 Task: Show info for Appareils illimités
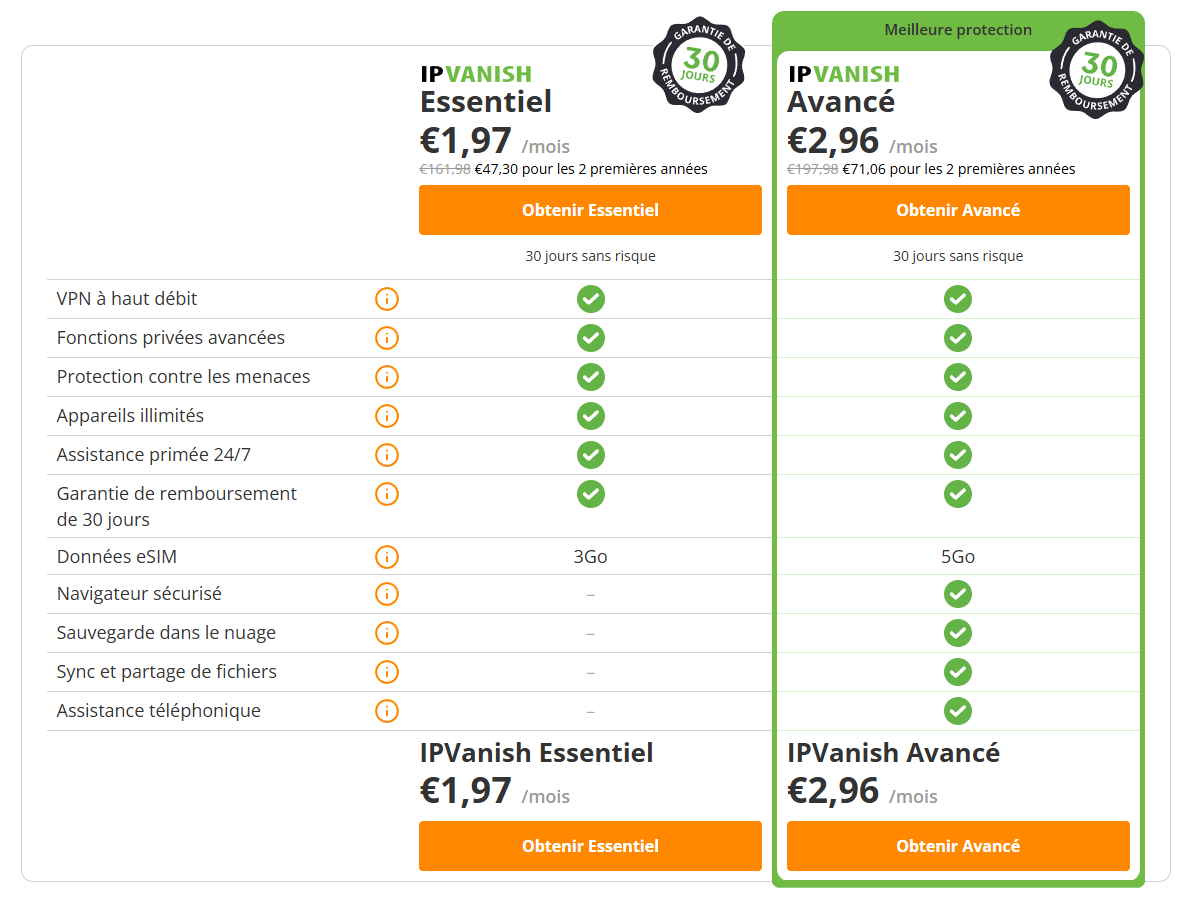coord(387,416)
